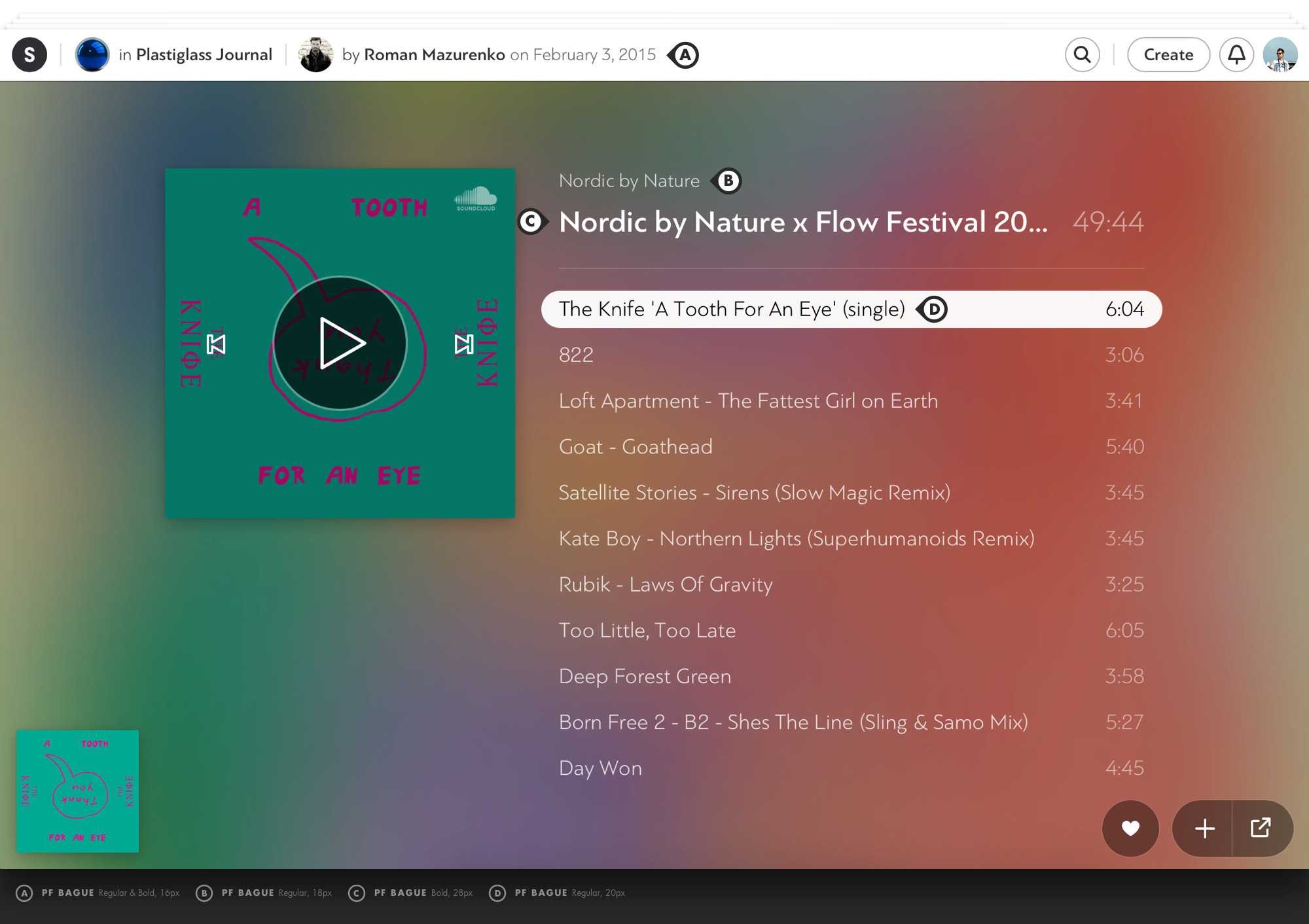Open Roman Mazurenko author link
This screenshot has width=1309, height=924.
pos(434,54)
